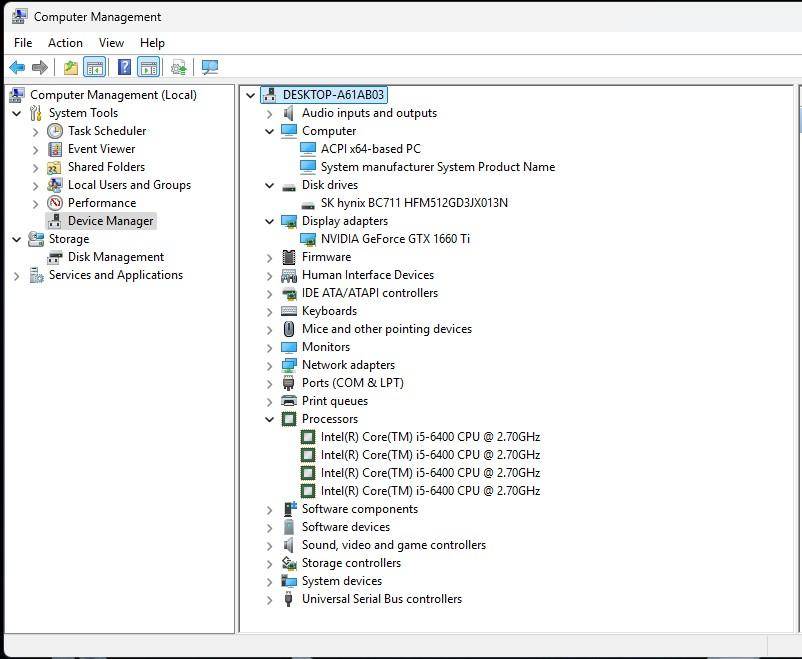Click the Back arrow in the toolbar
Screen dimensions: 802x659
coord(17,67)
